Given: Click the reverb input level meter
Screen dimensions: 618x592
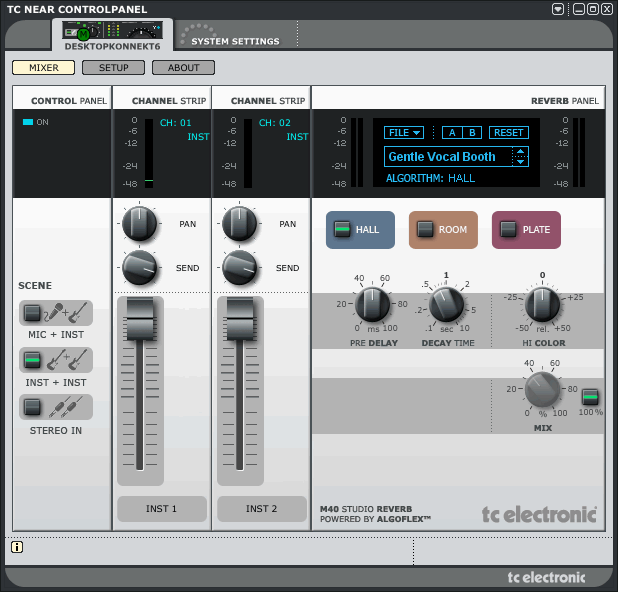Looking at the screenshot, I should coord(357,153).
